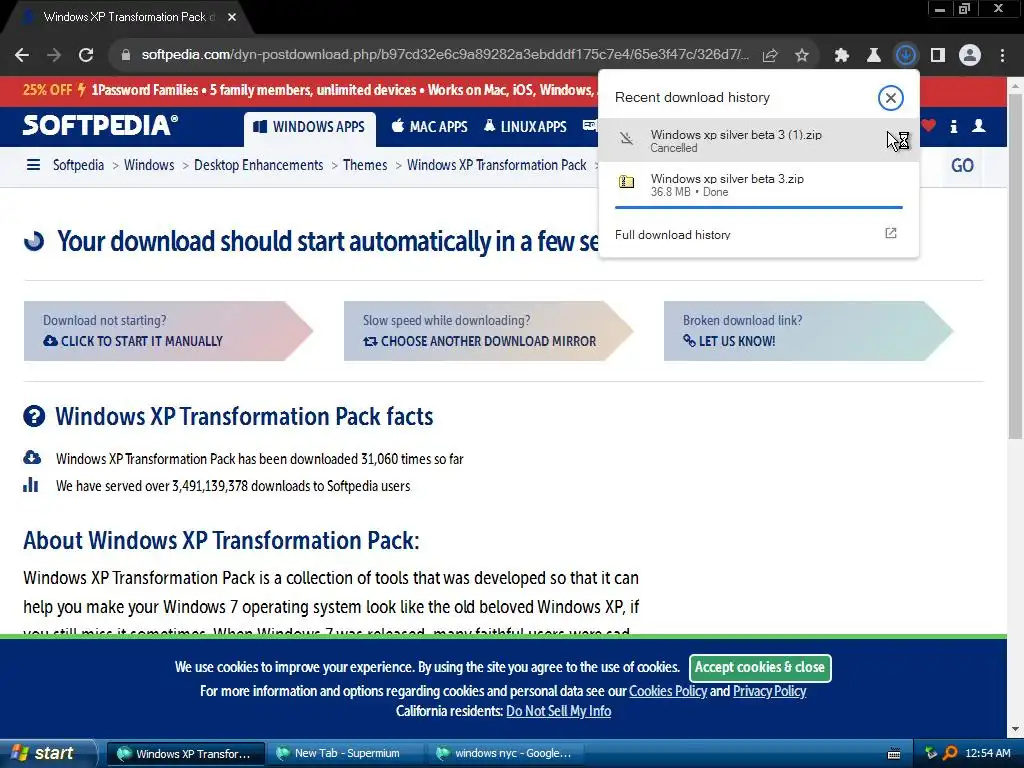Select Windows XP Transfor... taskbar button
Image resolution: width=1024 pixels, height=768 pixels.
pyautogui.click(x=185, y=754)
